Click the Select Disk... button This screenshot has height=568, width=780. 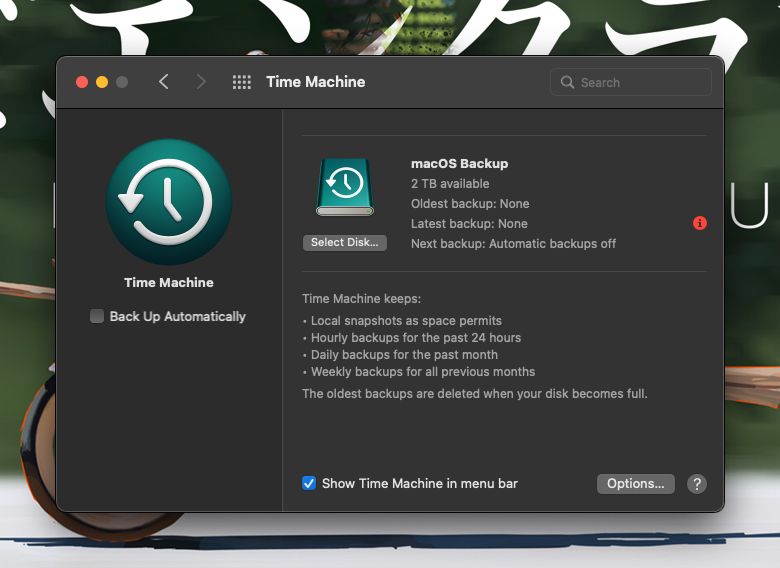(345, 243)
